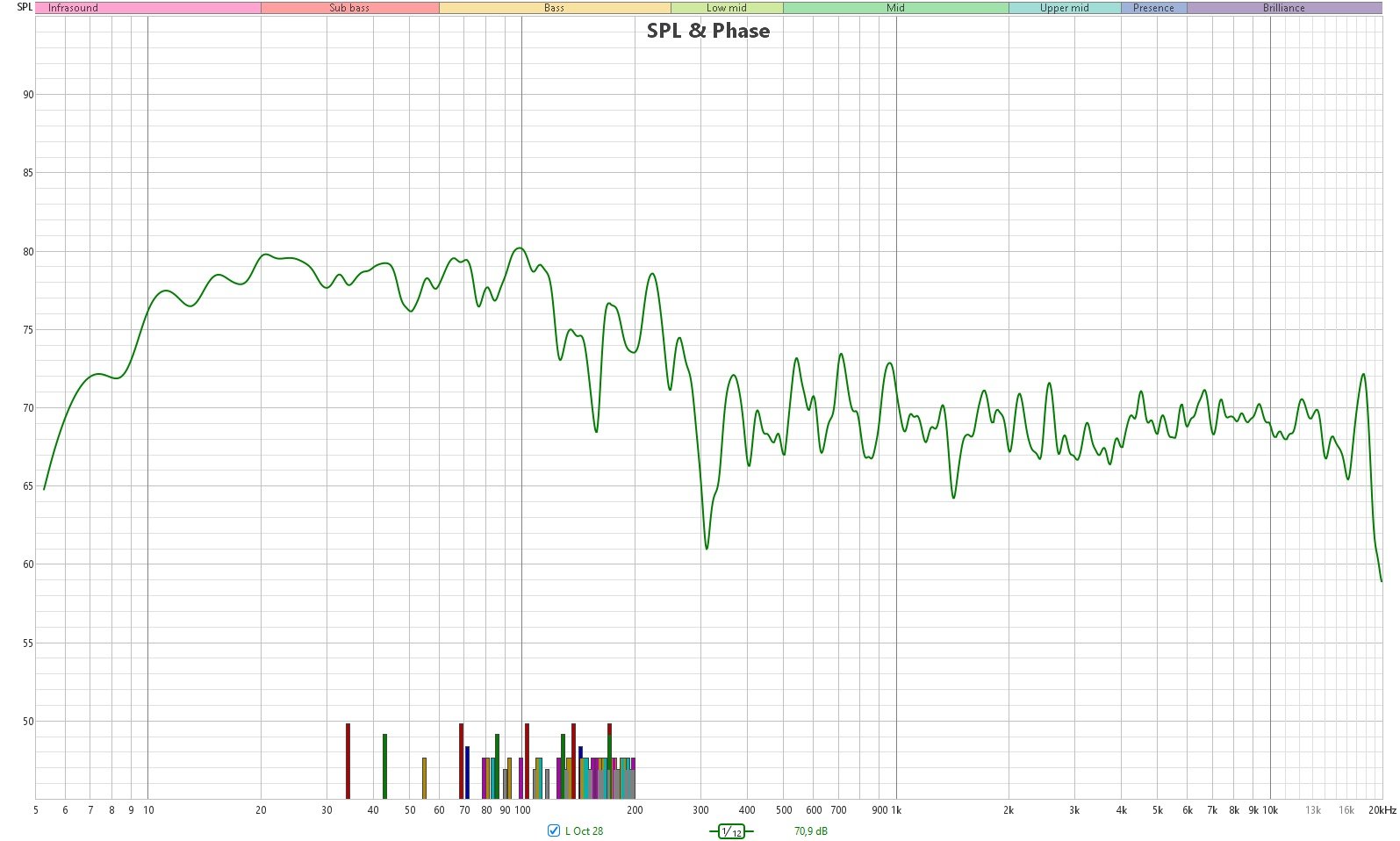Click the 1/12 smoothing line sample icon
The image size is (1400, 841).
(x=730, y=831)
